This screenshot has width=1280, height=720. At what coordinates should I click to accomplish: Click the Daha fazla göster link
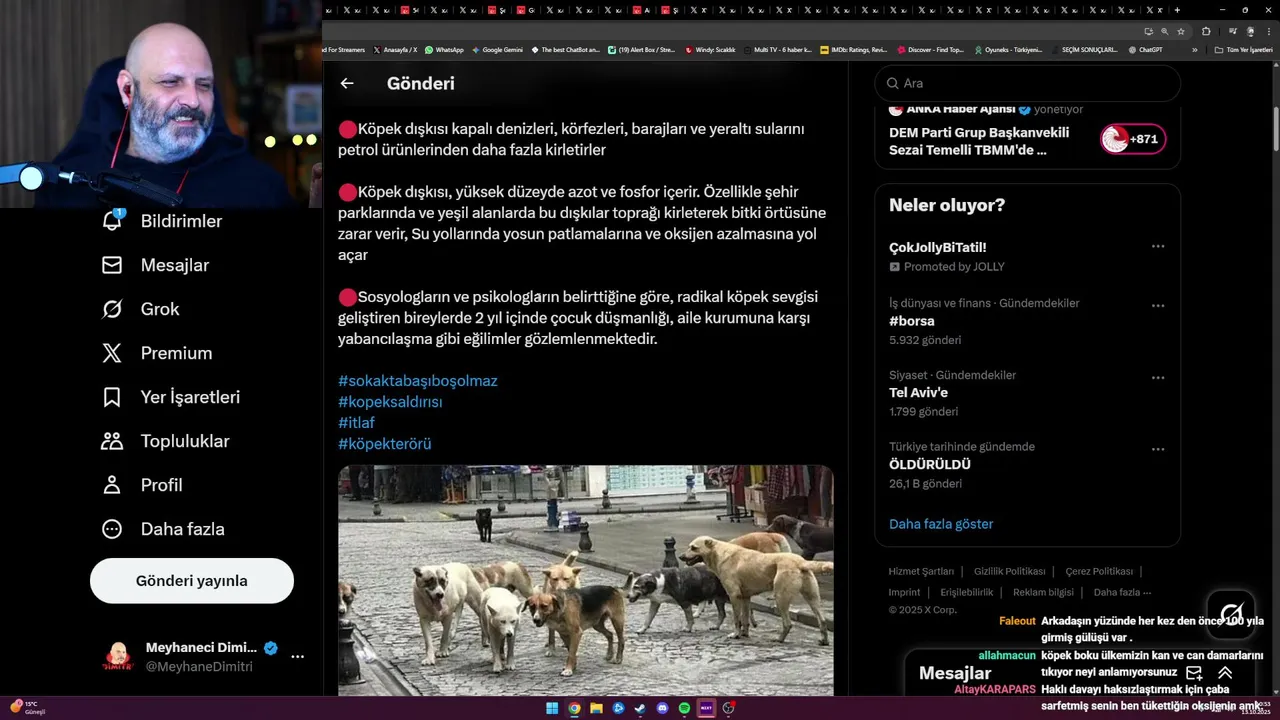coord(941,524)
